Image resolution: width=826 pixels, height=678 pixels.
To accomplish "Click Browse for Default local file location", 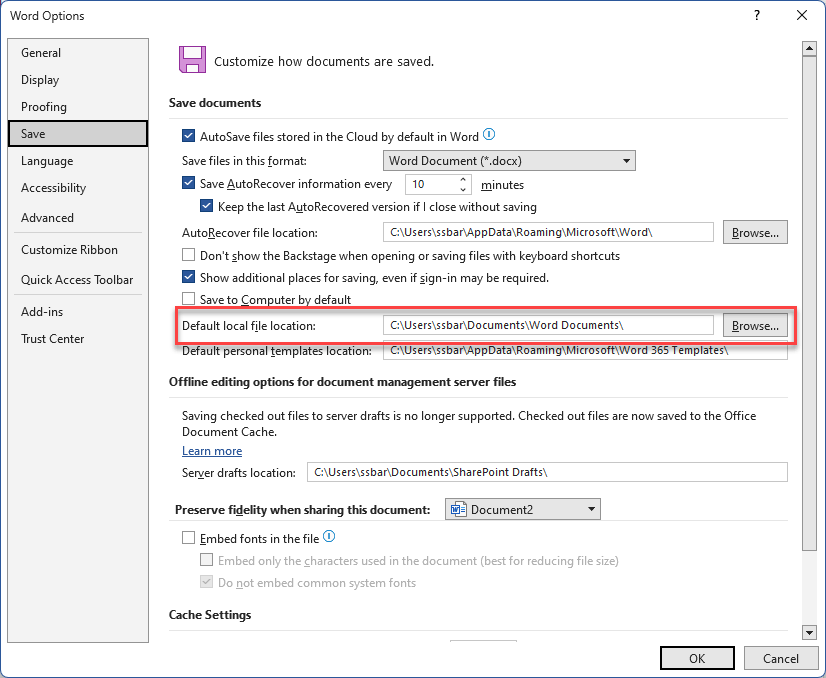I will coord(755,326).
